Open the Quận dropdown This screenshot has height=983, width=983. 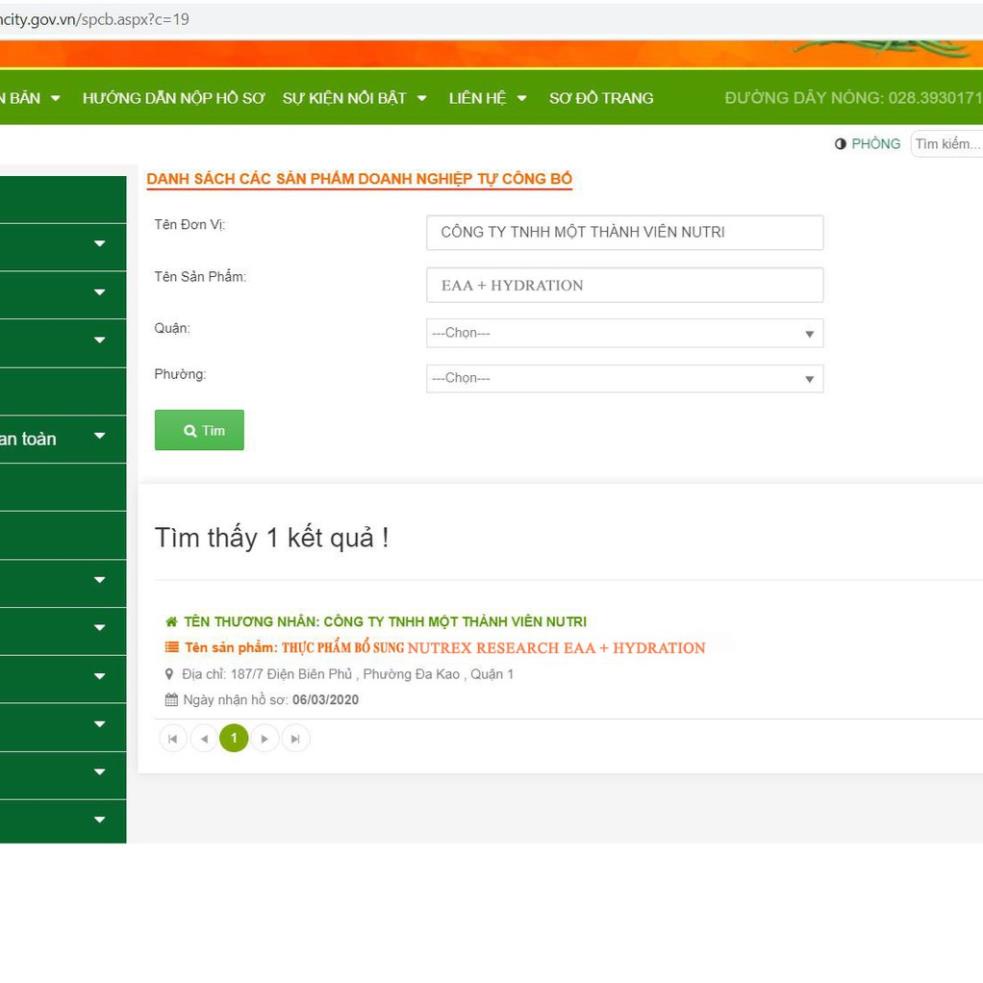click(x=624, y=333)
